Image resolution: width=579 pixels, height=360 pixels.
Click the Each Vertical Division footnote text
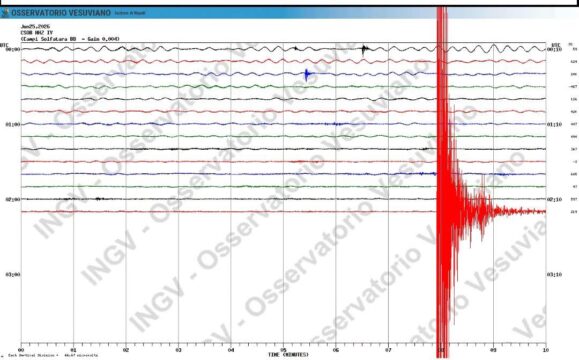click(53, 355)
